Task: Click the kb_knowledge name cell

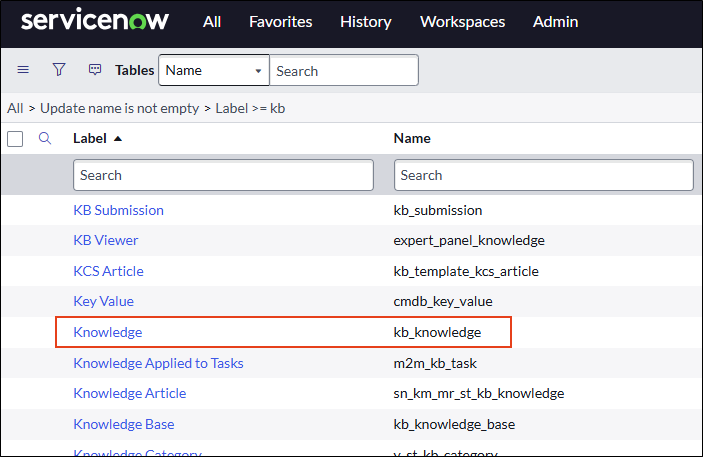Action: click(437, 332)
